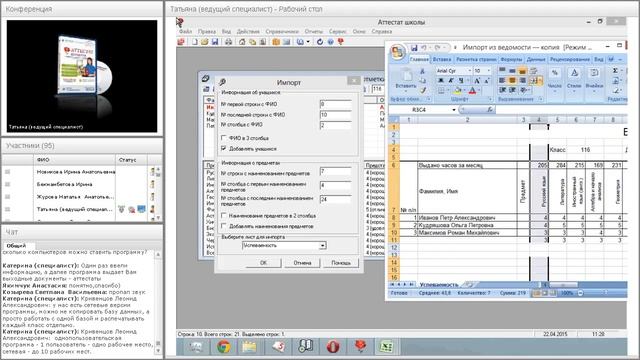Expand Шрифт group dialog launcher
This screenshot has height=360, width=640.
[x=491, y=99]
